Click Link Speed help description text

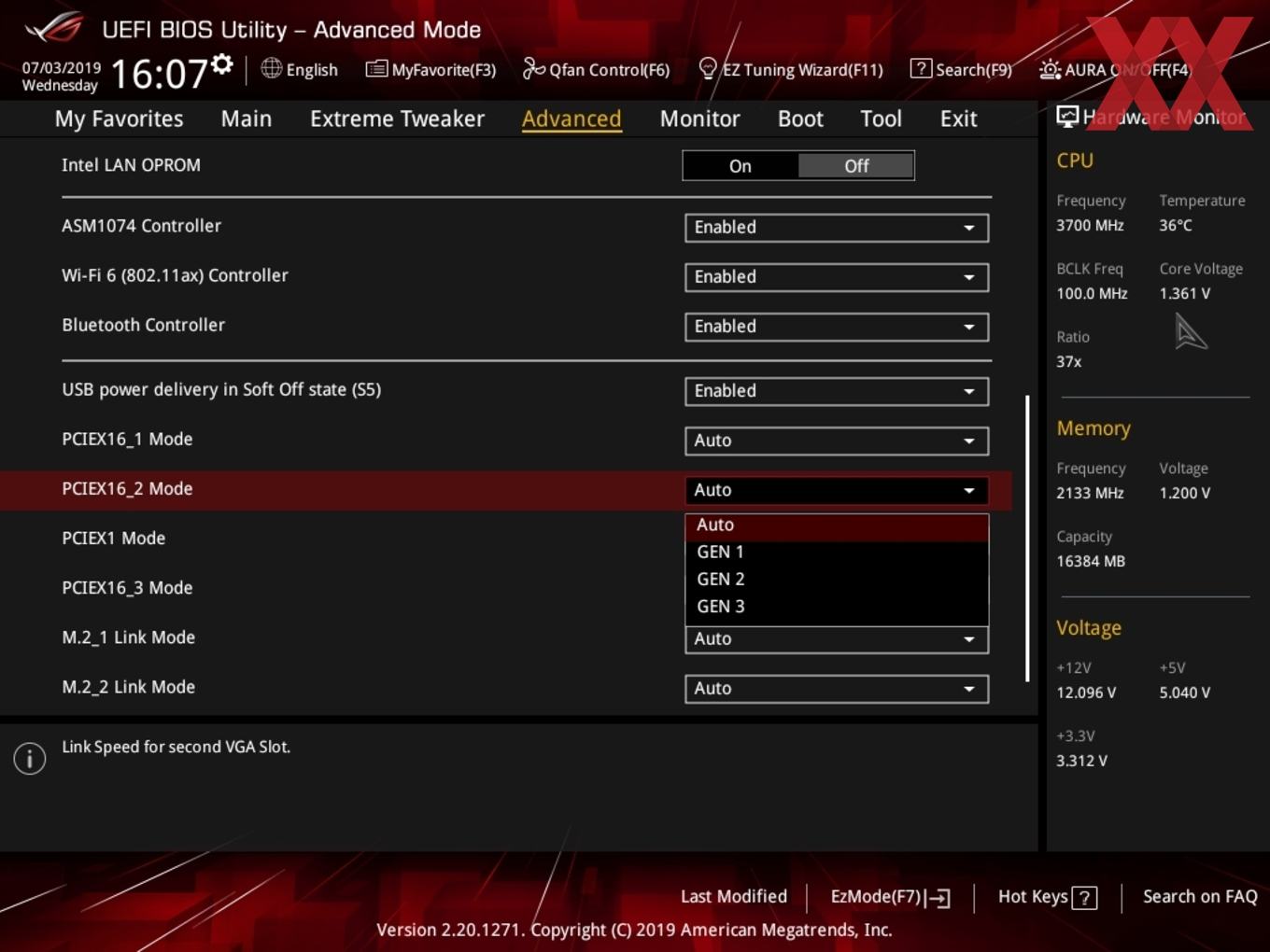[176, 747]
